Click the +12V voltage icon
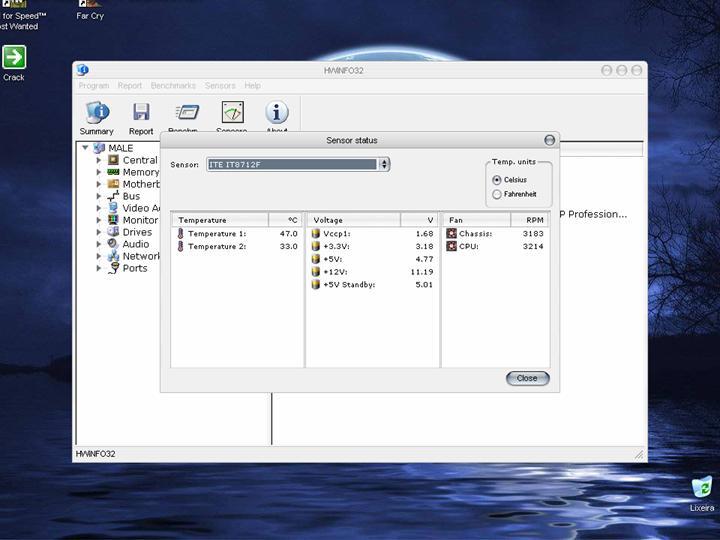This screenshot has height=540, width=720. 315,272
